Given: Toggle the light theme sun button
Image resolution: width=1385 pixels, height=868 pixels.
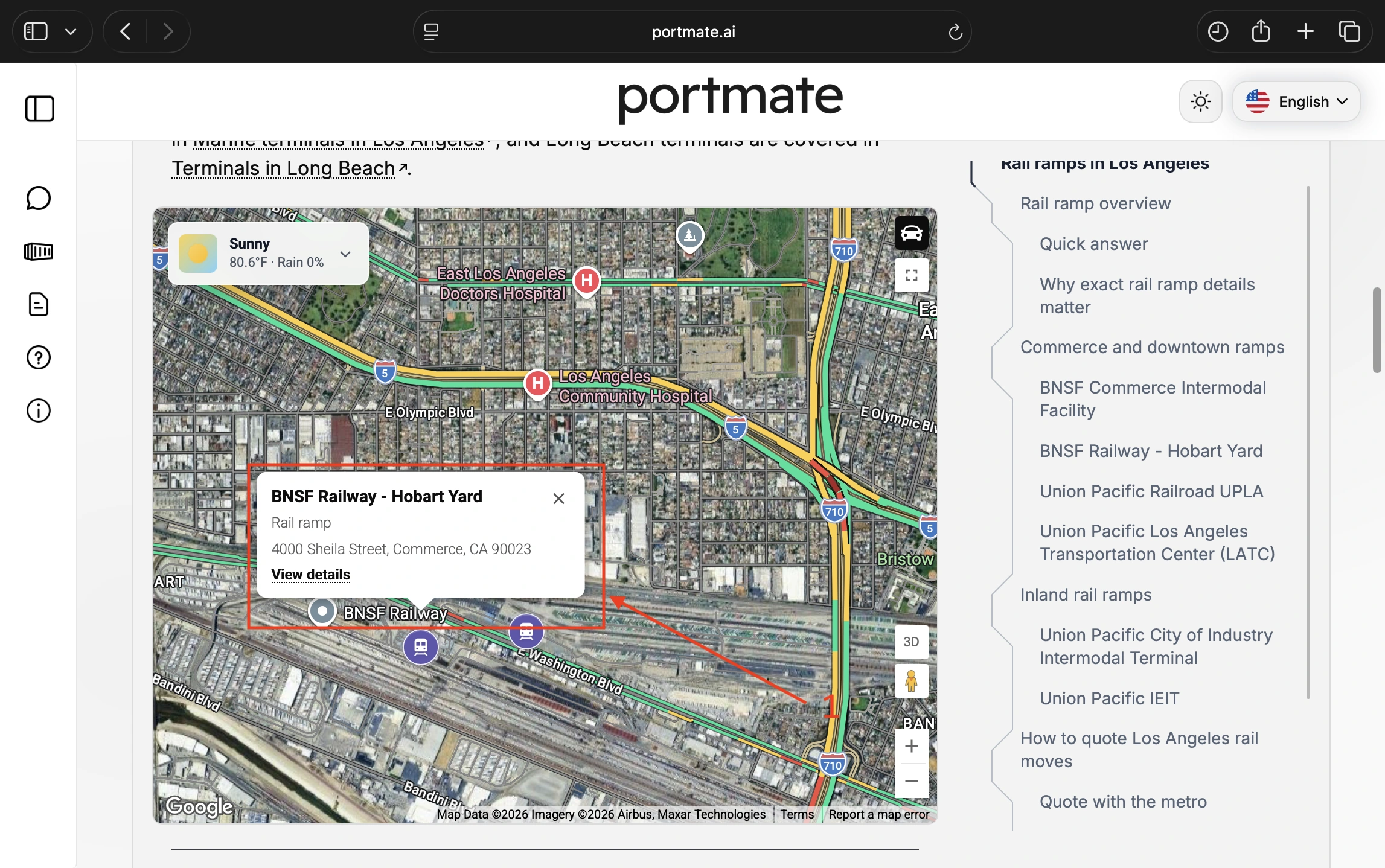Looking at the screenshot, I should tap(1200, 101).
